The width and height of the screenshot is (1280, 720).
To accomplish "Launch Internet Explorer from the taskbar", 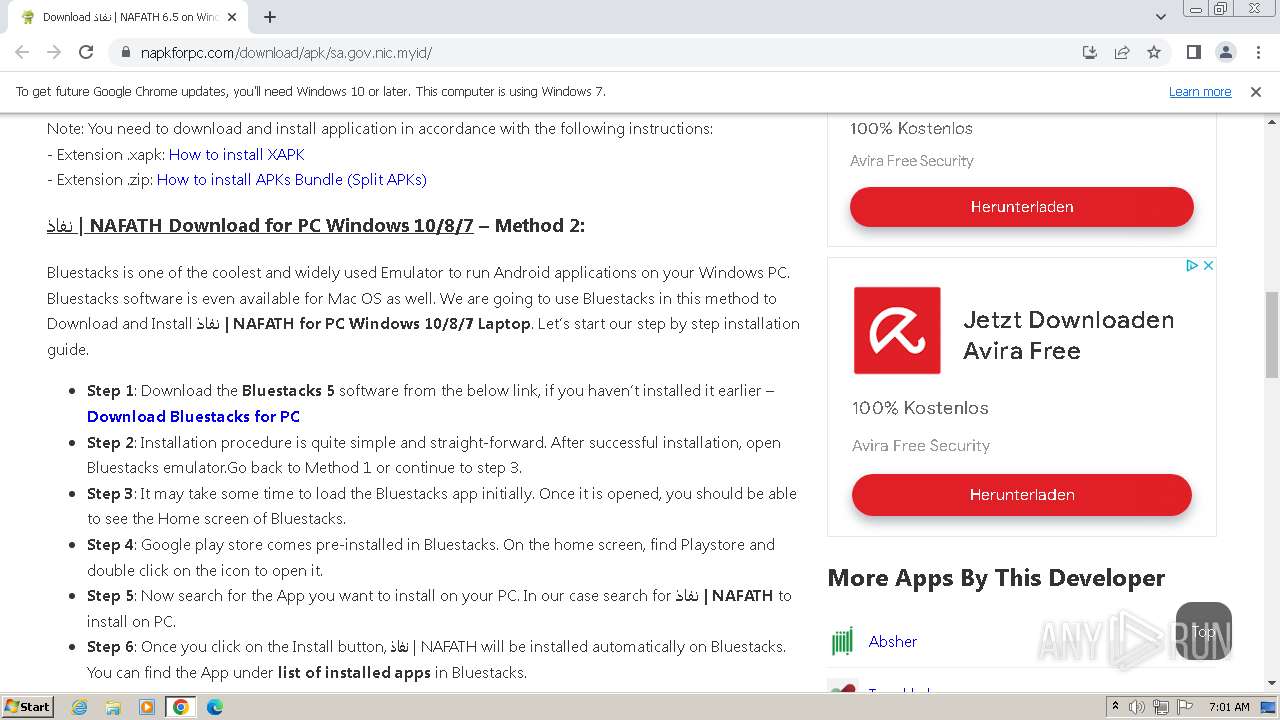I will 79,707.
